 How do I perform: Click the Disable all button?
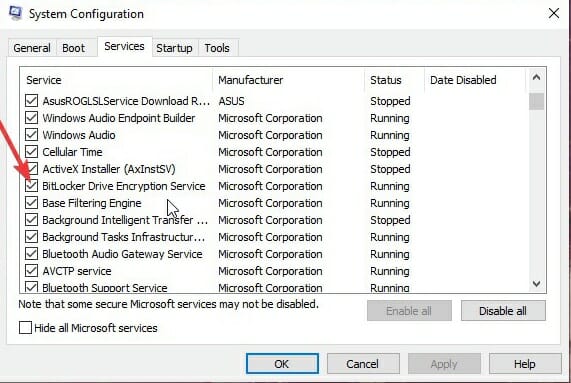click(x=503, y=311)
